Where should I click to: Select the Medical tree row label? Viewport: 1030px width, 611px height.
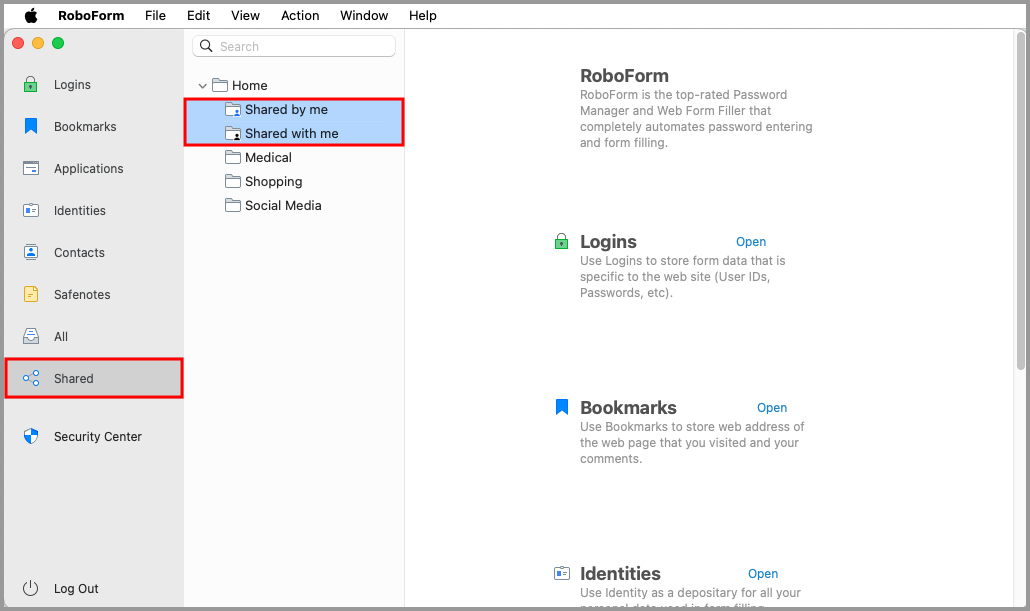pos(268,158)
